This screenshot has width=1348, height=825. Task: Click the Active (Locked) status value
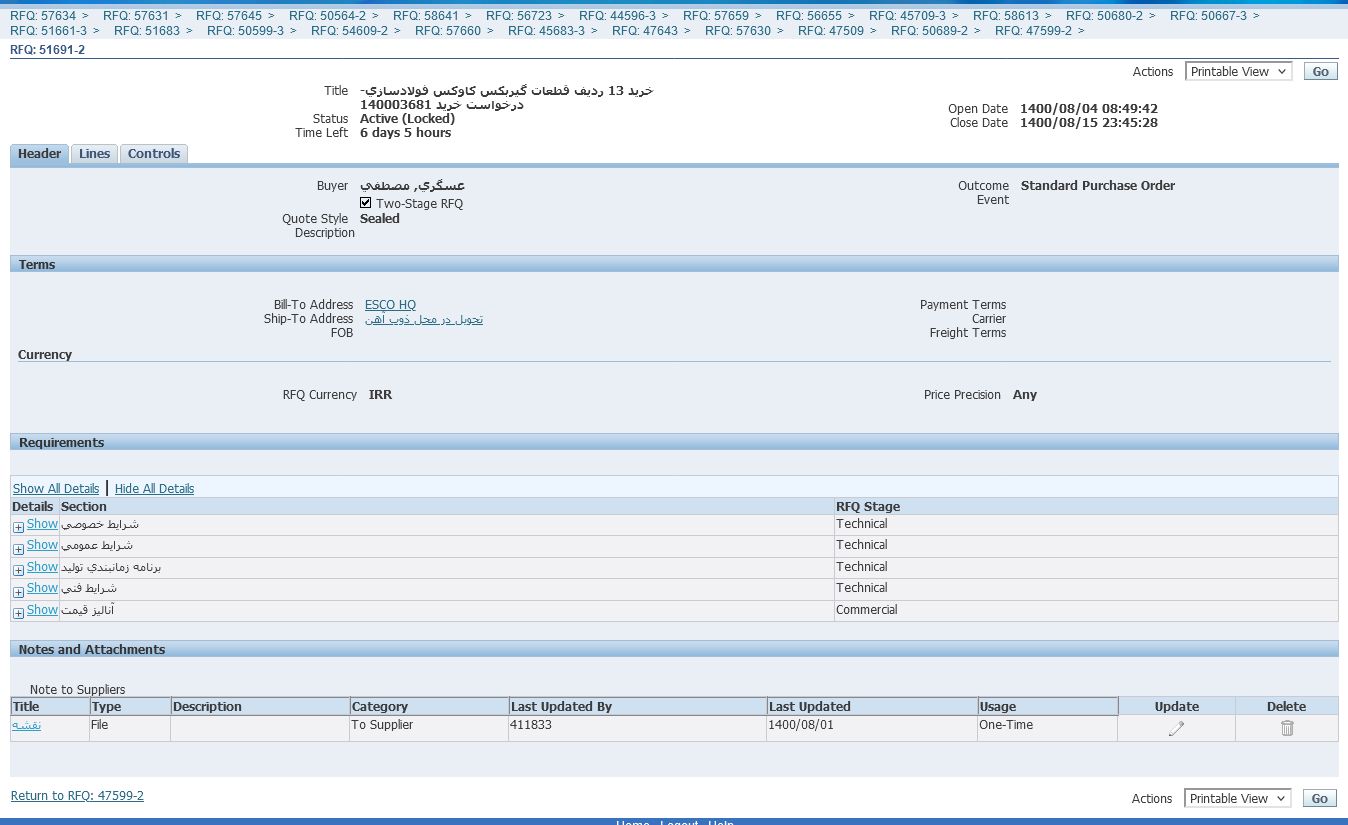(407, 119)
